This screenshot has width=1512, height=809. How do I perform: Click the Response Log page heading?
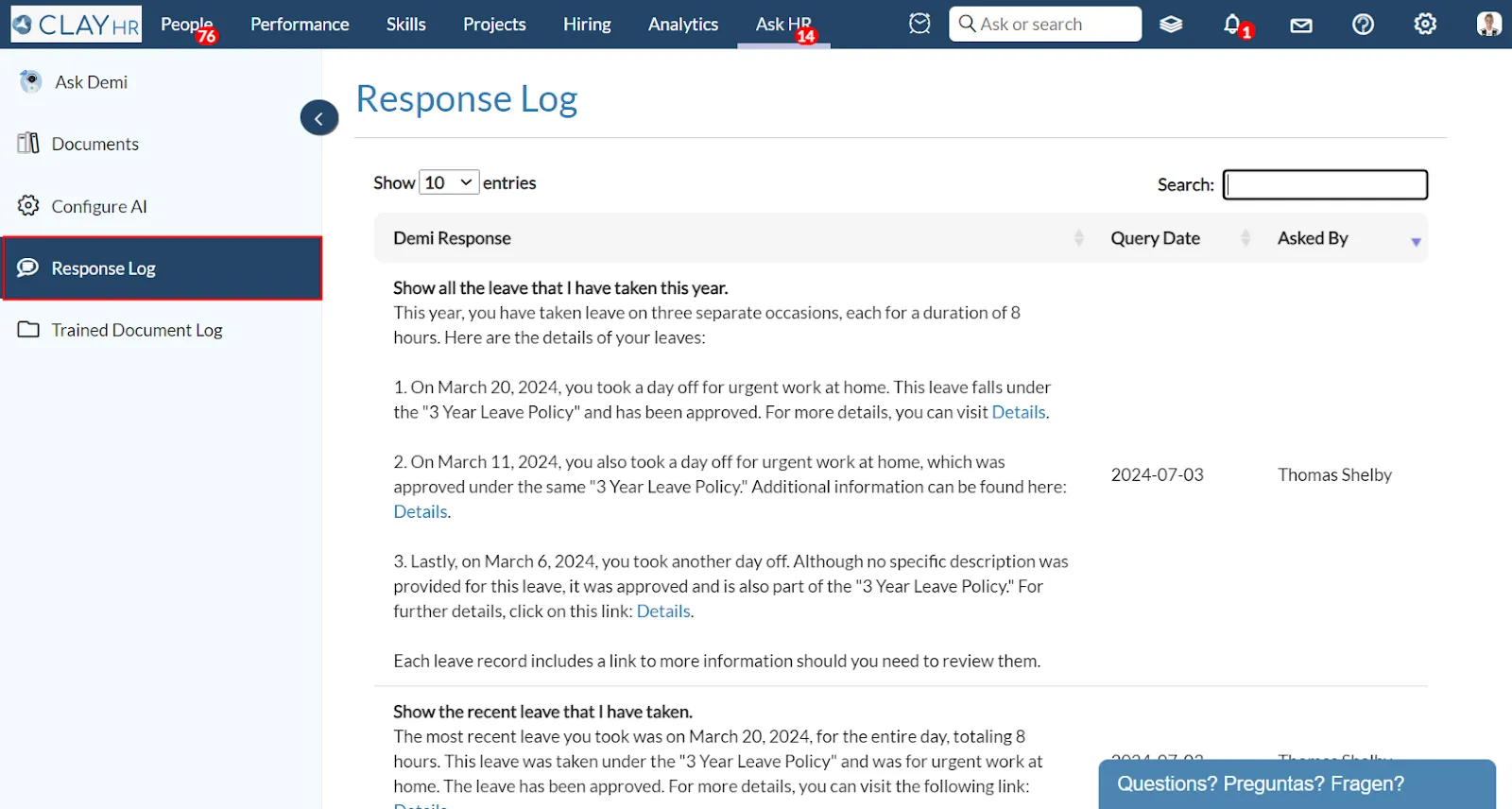pos(466,98)
